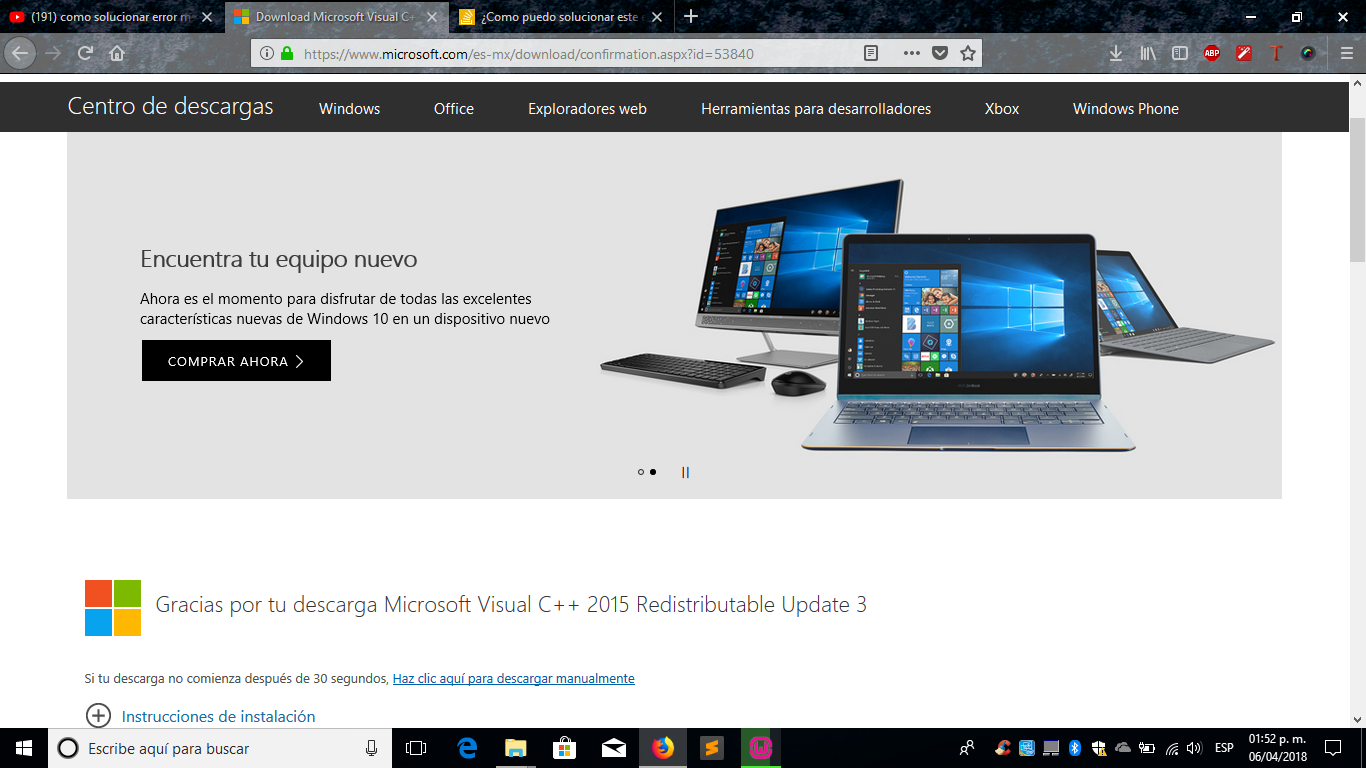
Task: Open the Windows Phone menu item
Action: pos(1126,109)
